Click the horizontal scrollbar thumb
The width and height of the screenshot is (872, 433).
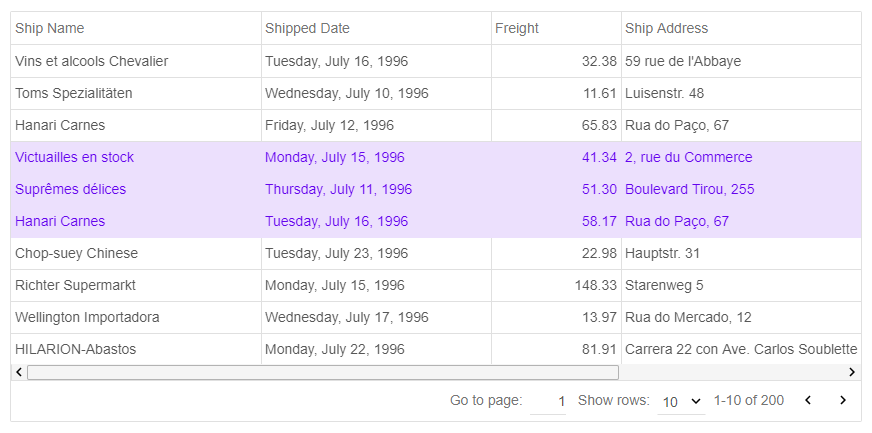click(322, 373)
